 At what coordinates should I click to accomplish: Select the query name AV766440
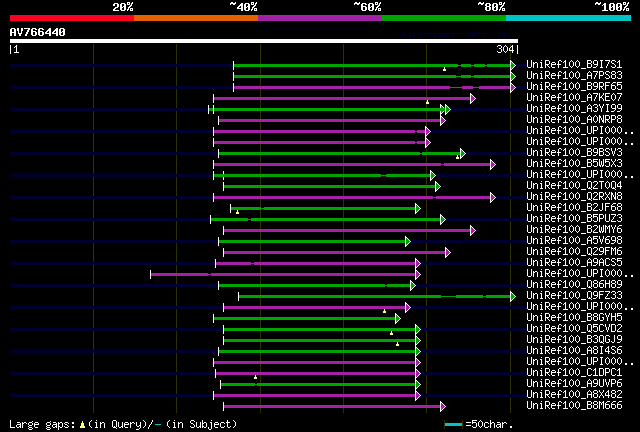click(38, 32)
